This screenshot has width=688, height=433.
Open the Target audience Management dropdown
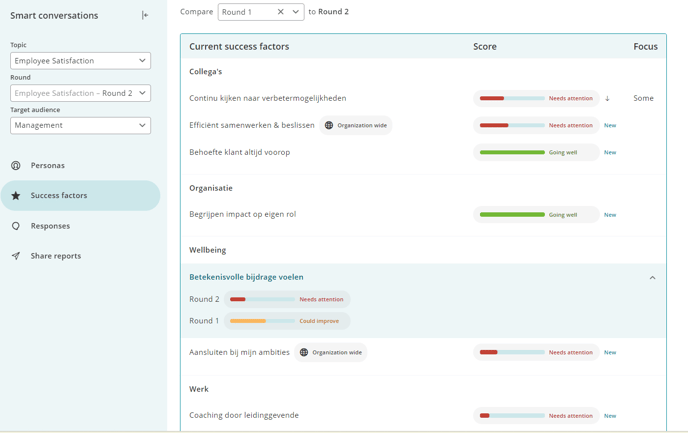click(80, 125)
